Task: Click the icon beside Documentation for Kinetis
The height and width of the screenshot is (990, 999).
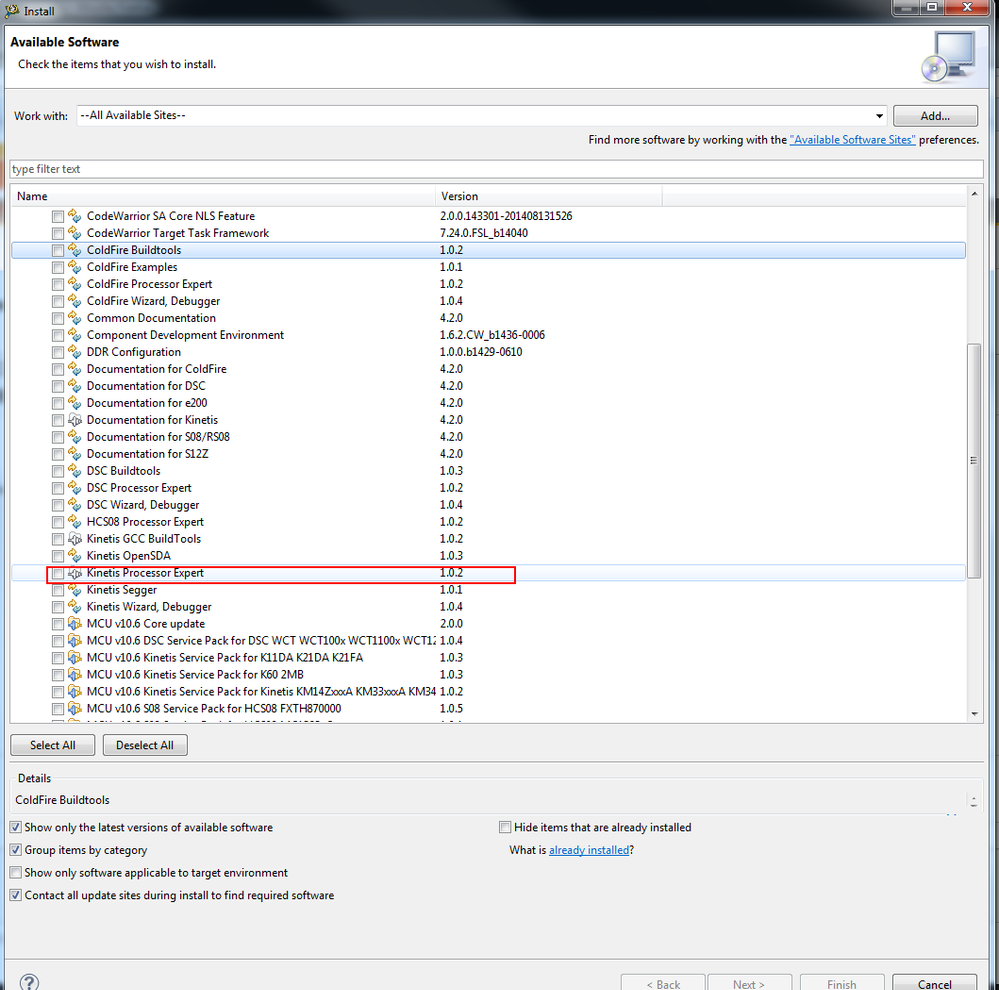Action: (x=75, y=420)
